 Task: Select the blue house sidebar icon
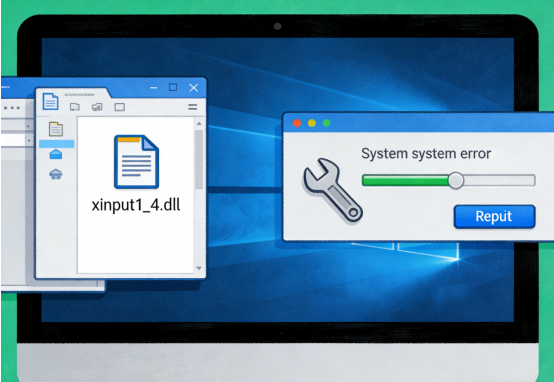(x=56, y=154)
